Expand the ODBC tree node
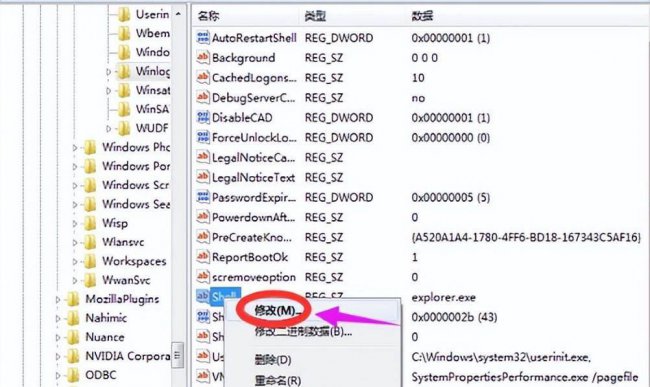 (58, 375)
